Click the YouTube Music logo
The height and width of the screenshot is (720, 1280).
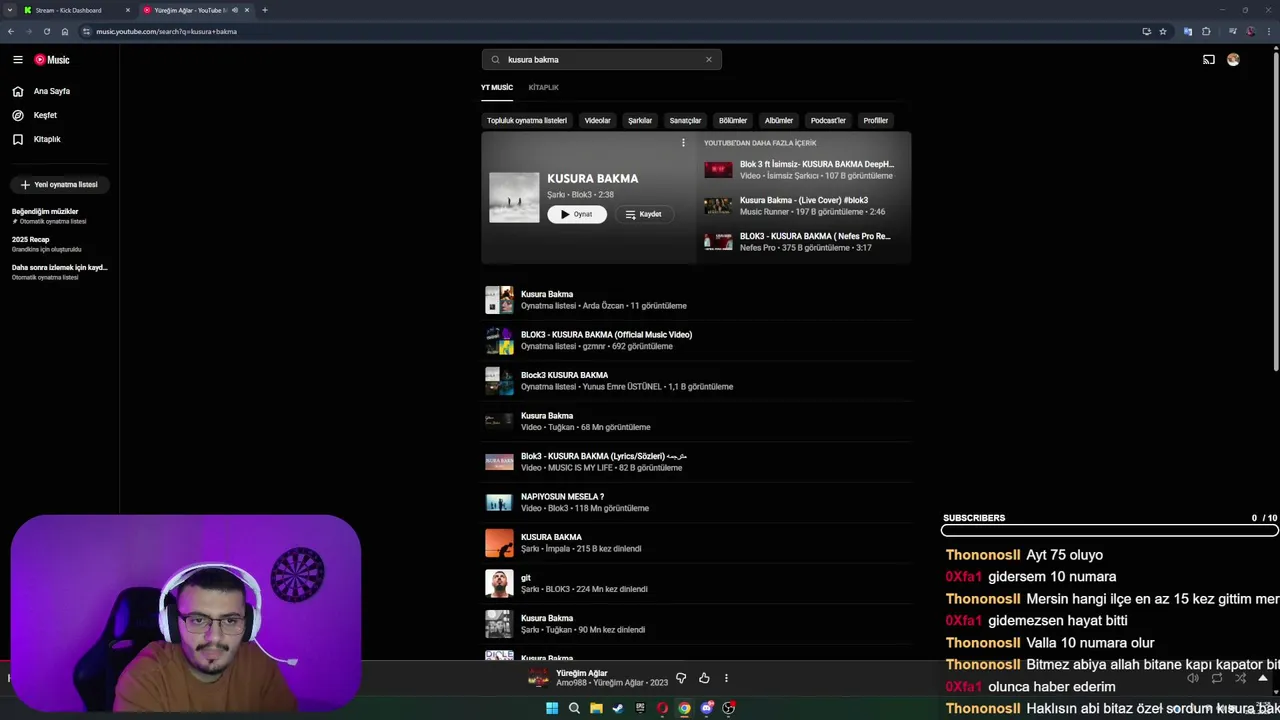[x=52, y=60]
